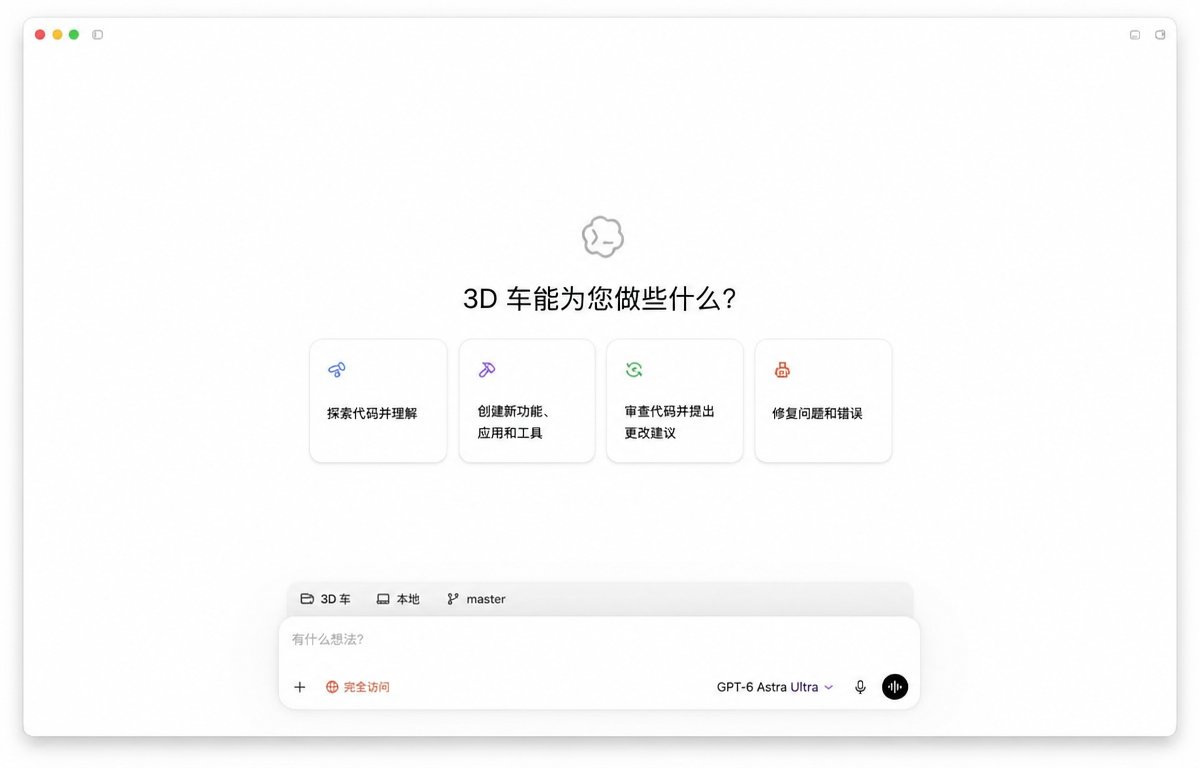Click the orange bug-fix icon on the fourth card
This screenshot has width=1200, height=768.
(x=782, y=370)
